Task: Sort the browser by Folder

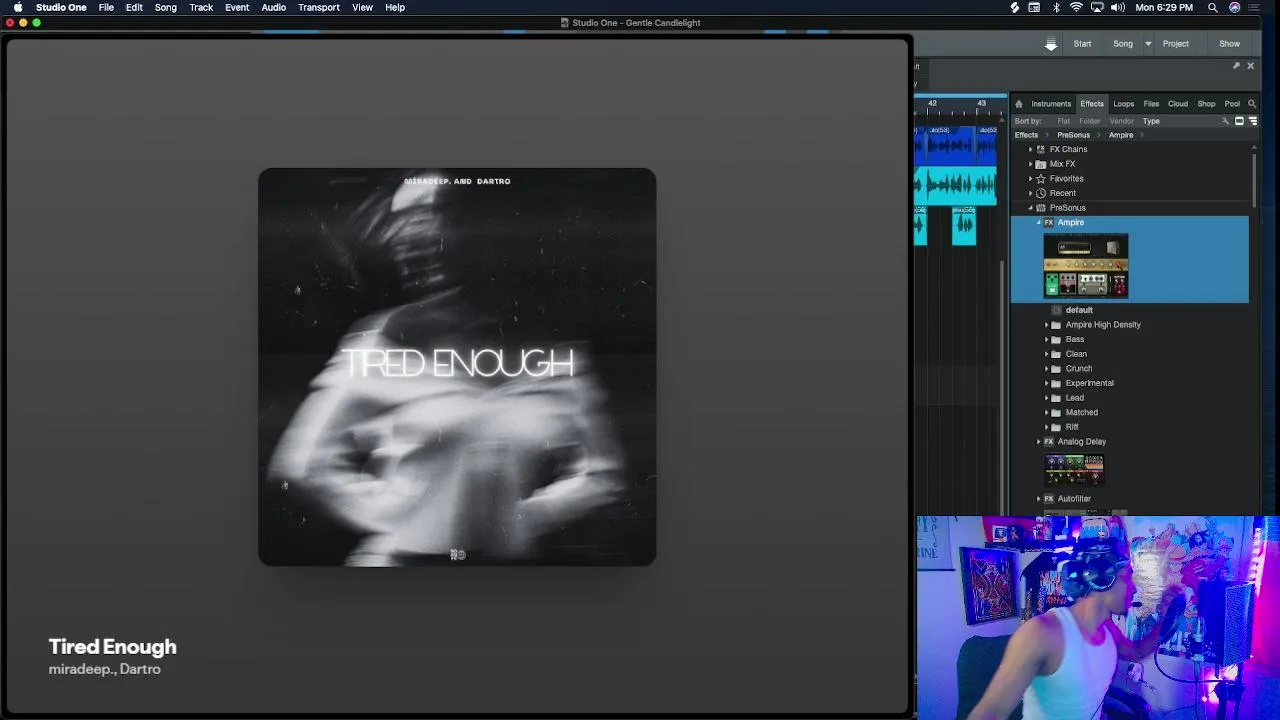Action: point(1089,121)
